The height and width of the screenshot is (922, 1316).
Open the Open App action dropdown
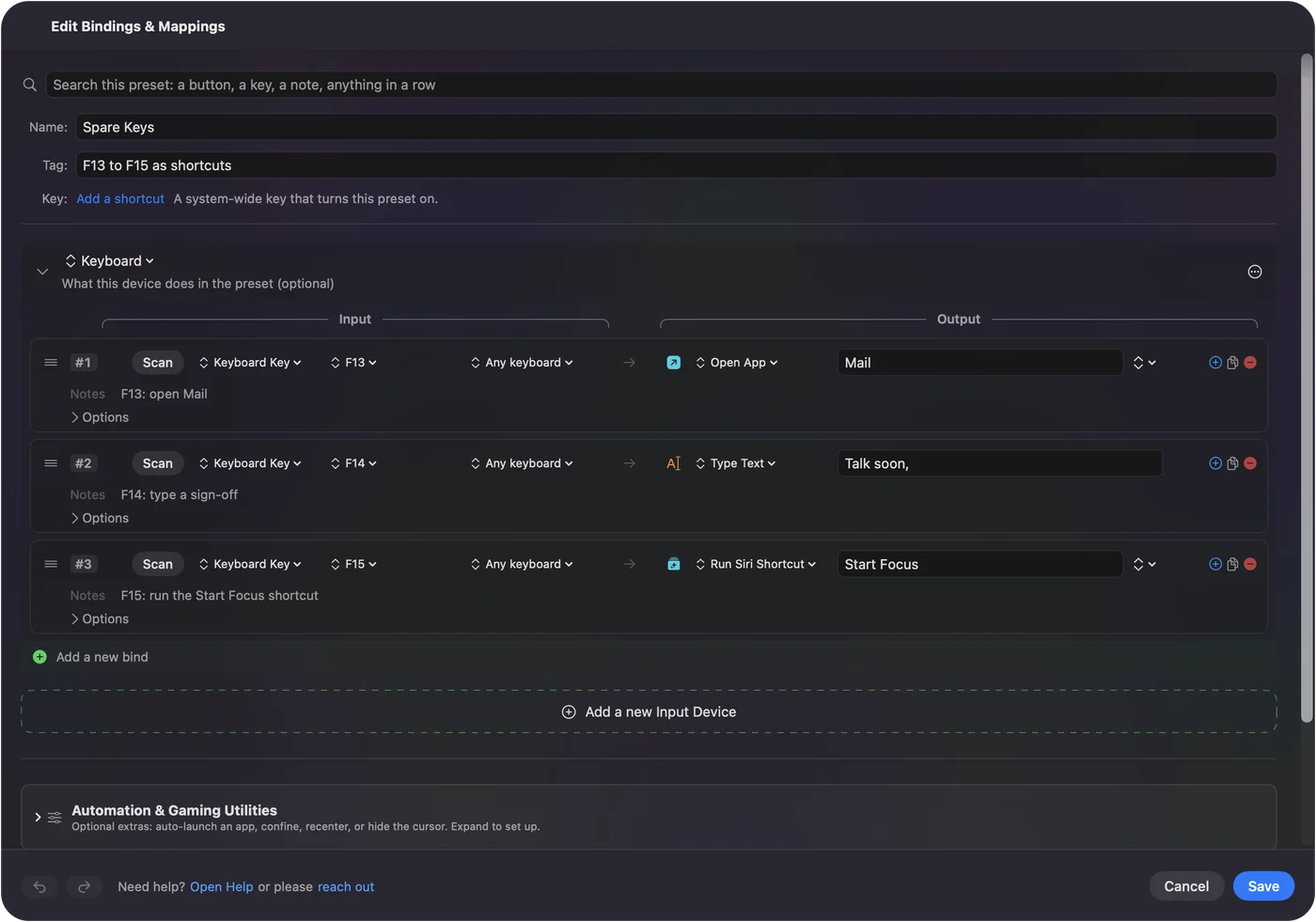click(737, 363)
